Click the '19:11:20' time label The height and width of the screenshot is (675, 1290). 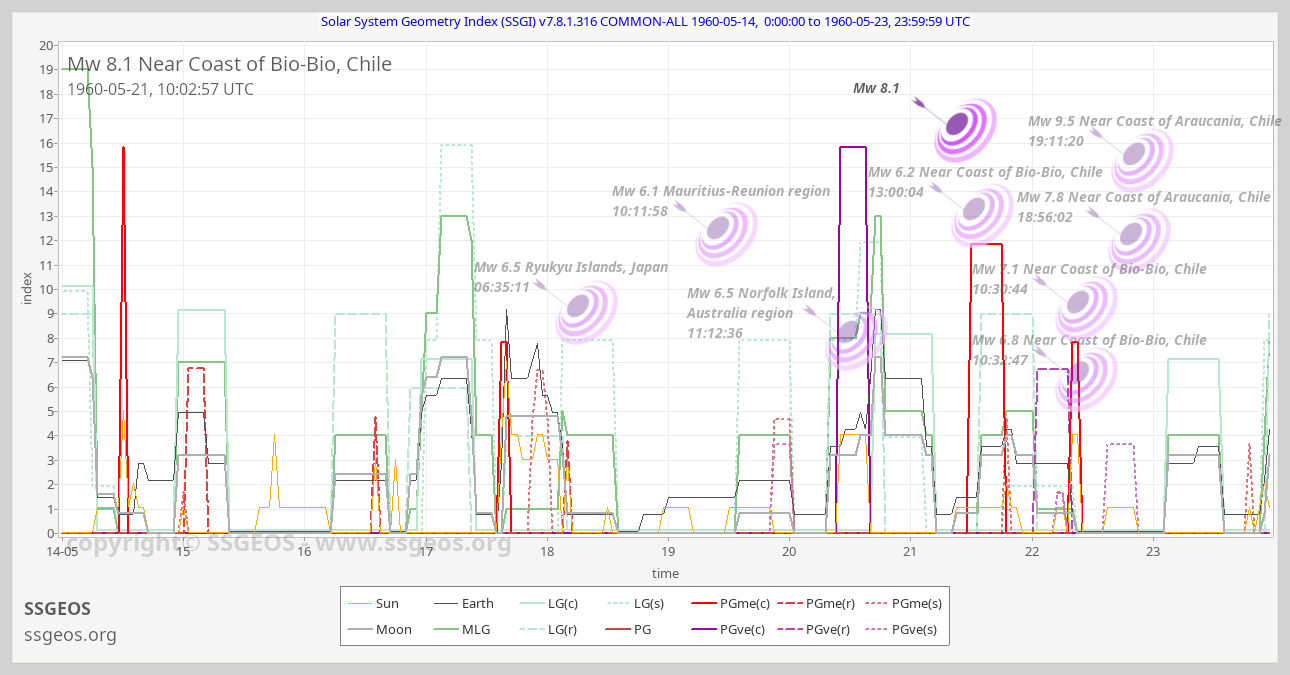point(1055,141)
